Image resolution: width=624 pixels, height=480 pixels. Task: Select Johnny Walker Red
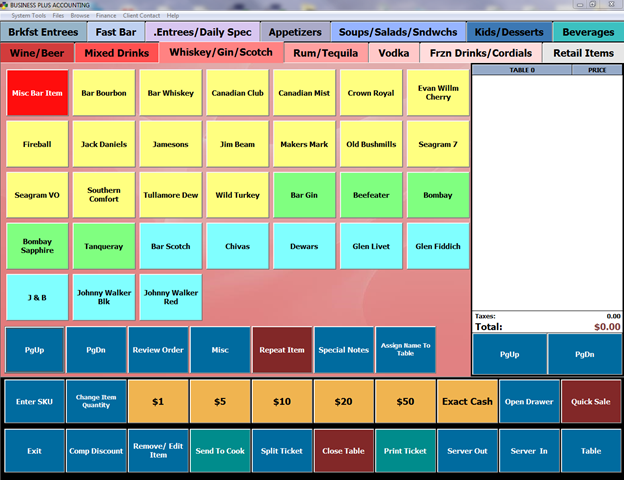coord(171,297)
